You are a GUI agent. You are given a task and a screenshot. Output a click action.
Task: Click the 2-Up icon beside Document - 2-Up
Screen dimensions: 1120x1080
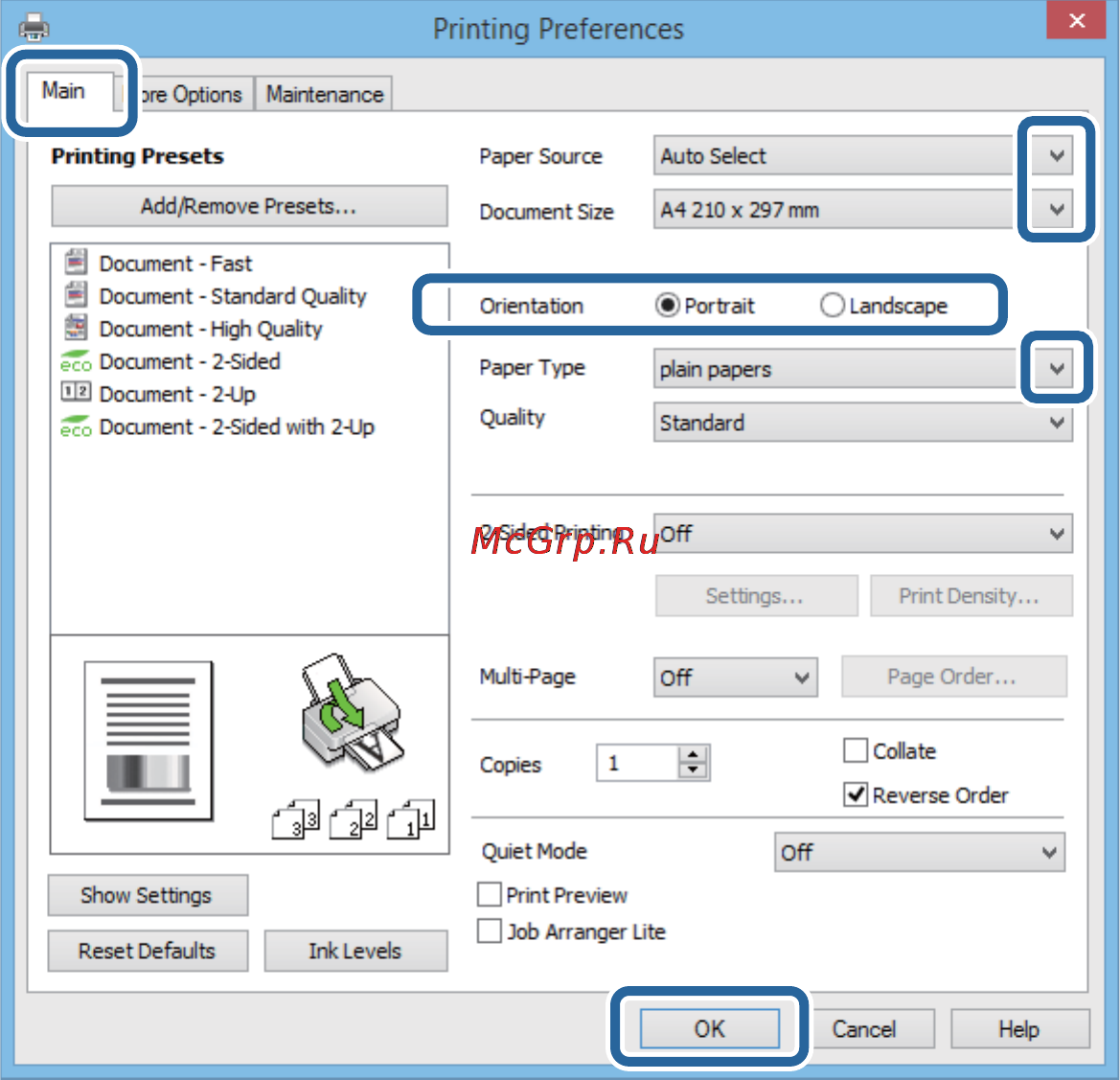click(x=76, y=391)
